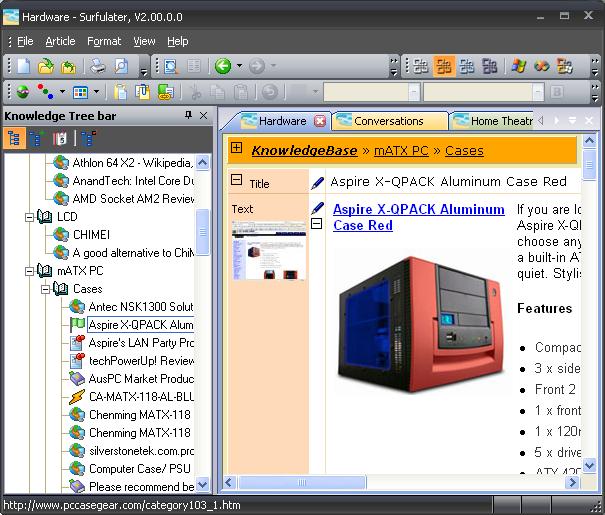The width and height of the screenshot is (605, 515).
Task: Click the content pane horizontal scrollbar thumb
Action: [x=302, y=482]
